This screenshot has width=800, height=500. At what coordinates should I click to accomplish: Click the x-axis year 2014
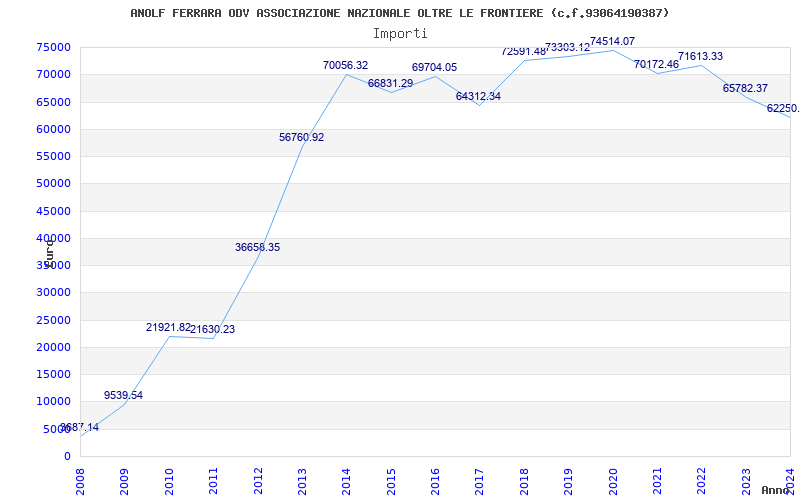346,481
